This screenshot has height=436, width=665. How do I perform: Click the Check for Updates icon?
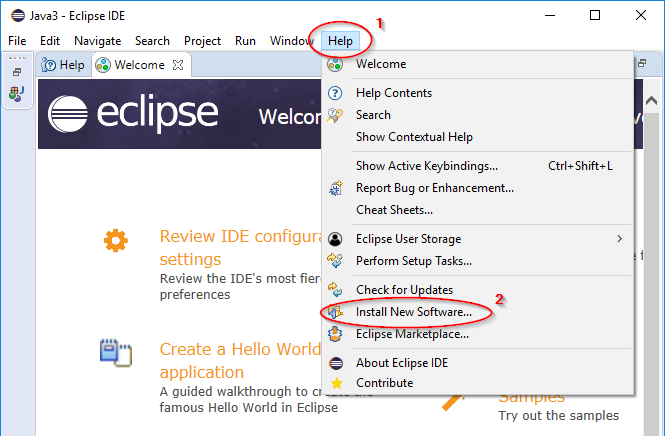coord(336,290)
